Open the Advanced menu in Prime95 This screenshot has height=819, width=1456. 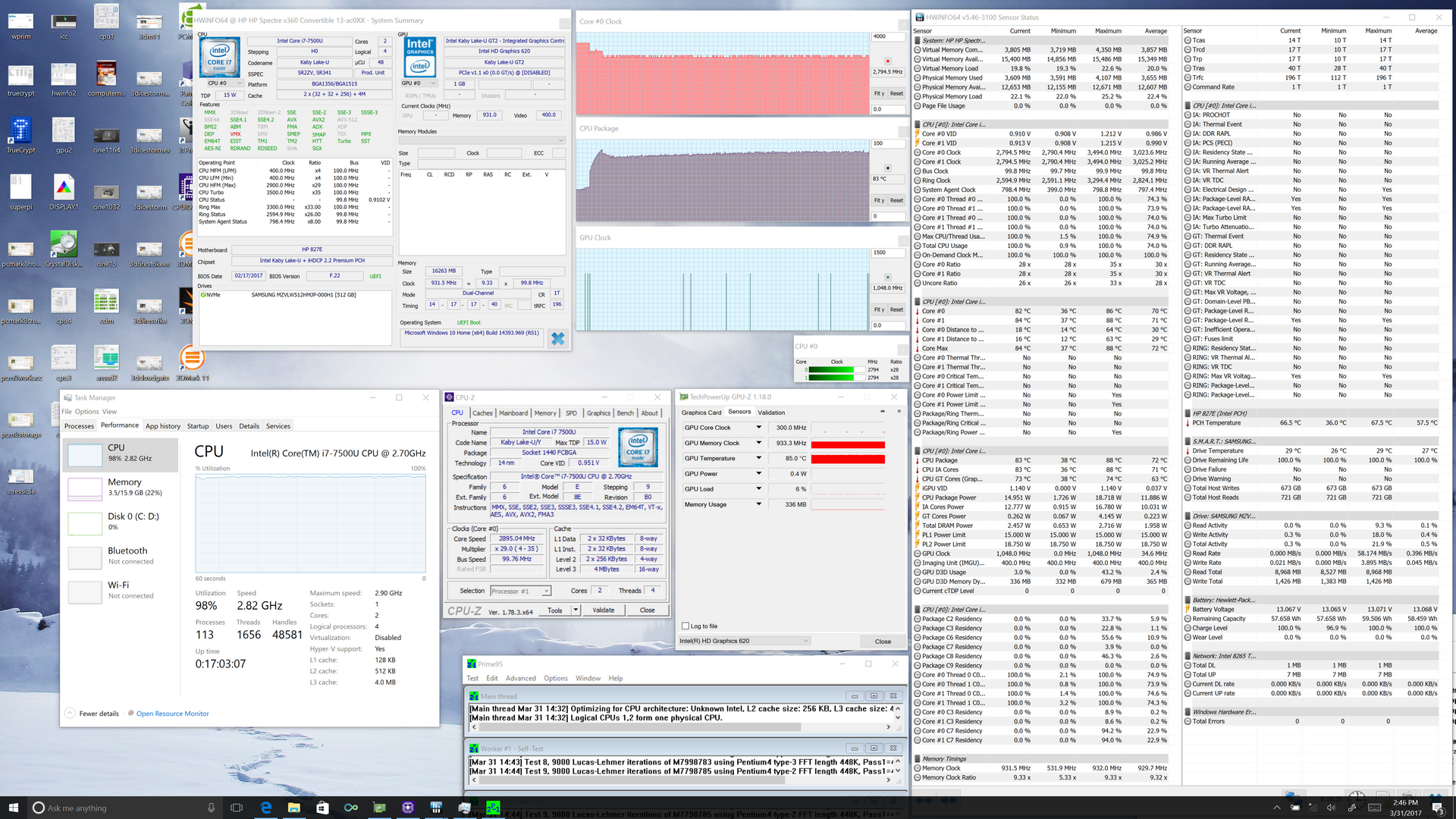520,678
